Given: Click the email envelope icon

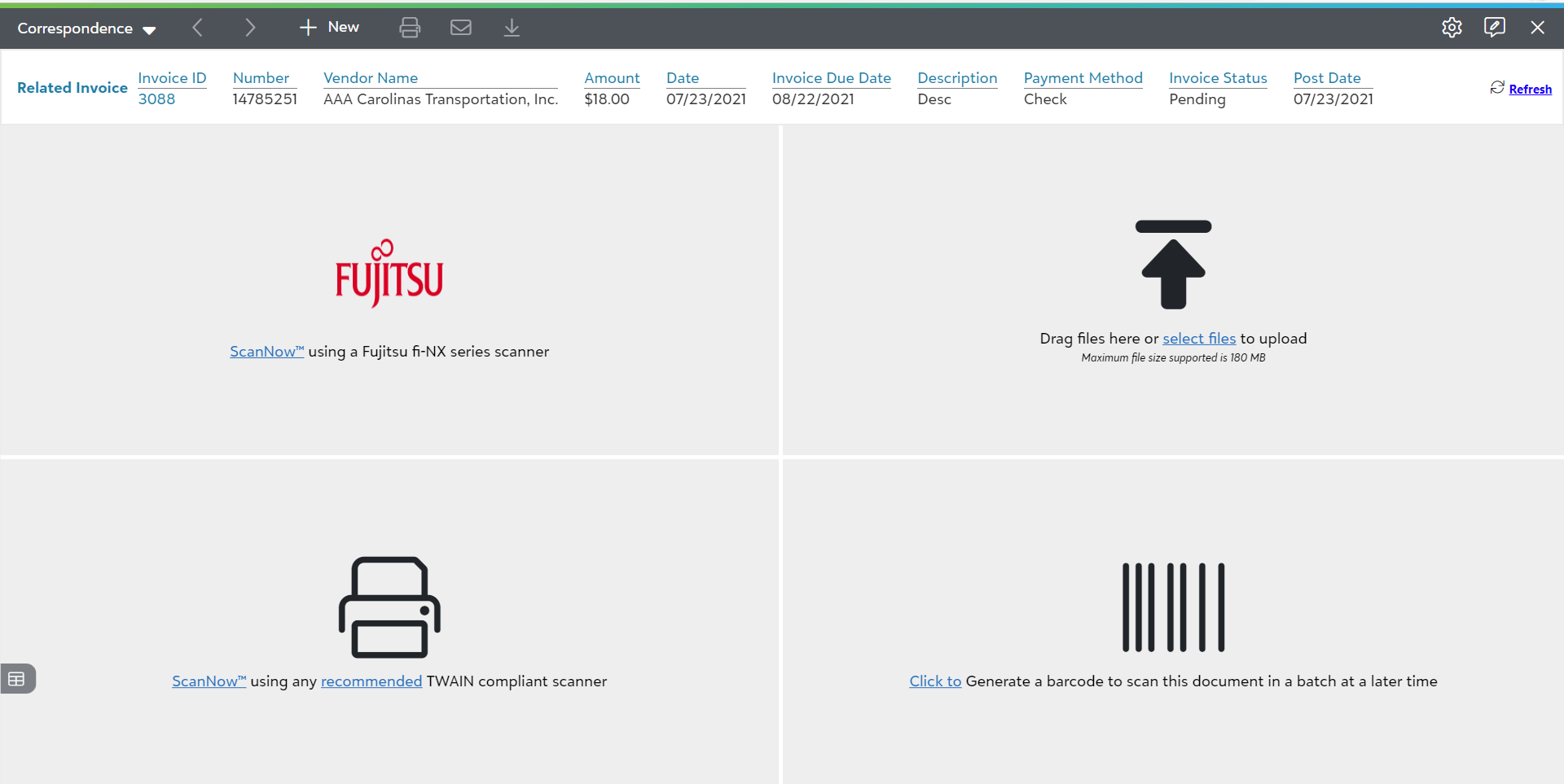Looking at the screenshot, I should pyautogui.click(x=461, y=28).
